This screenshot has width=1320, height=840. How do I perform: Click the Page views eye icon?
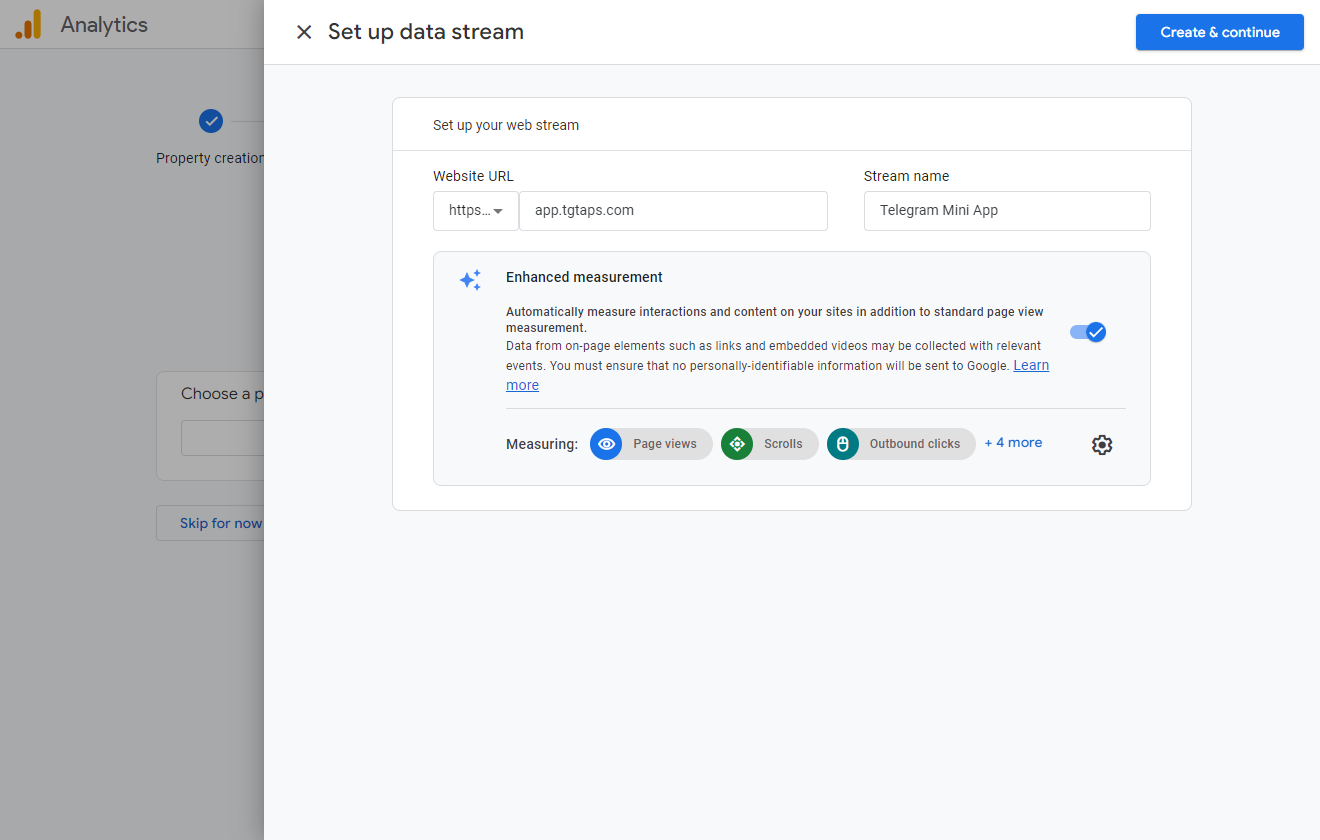coord(606,444)
